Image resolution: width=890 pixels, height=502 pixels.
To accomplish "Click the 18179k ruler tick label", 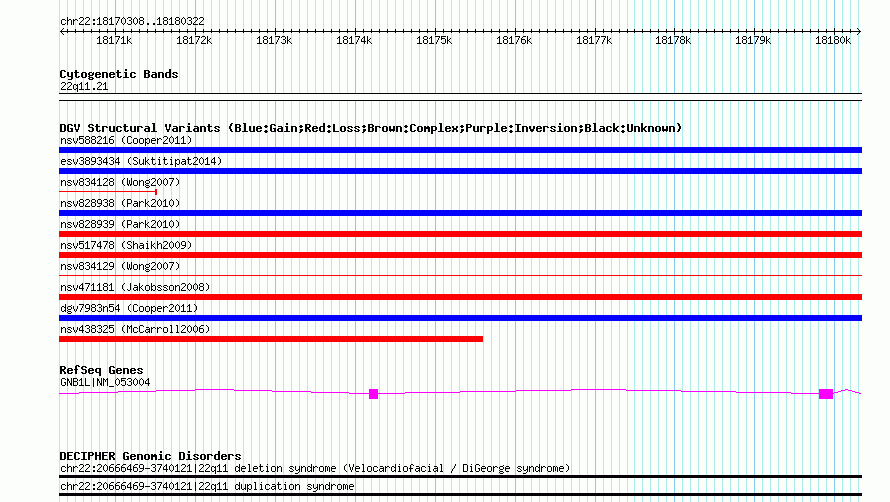I will (x=753, y=40).
